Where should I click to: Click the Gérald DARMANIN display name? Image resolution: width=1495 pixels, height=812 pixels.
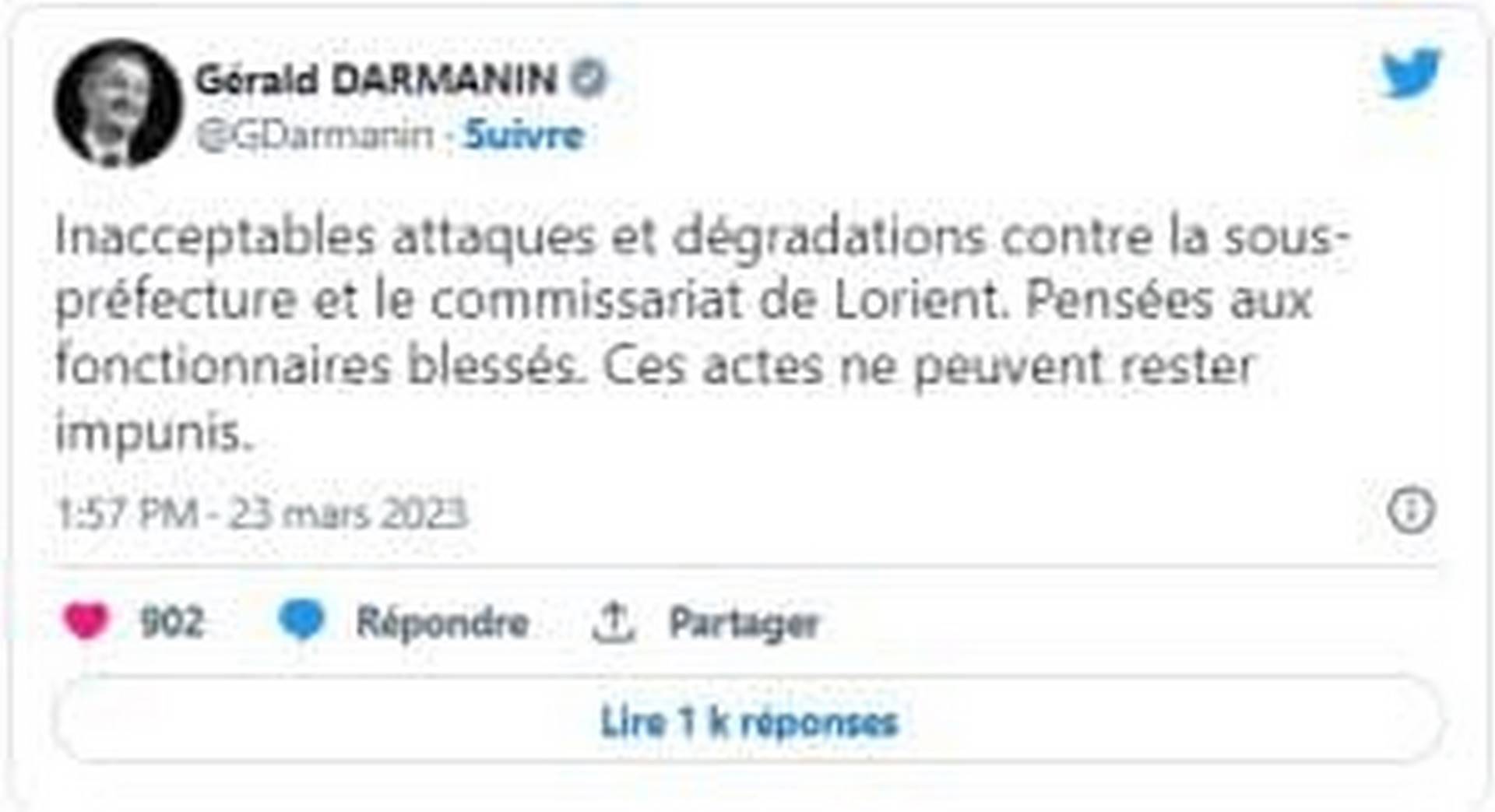[x=375, y=79]
